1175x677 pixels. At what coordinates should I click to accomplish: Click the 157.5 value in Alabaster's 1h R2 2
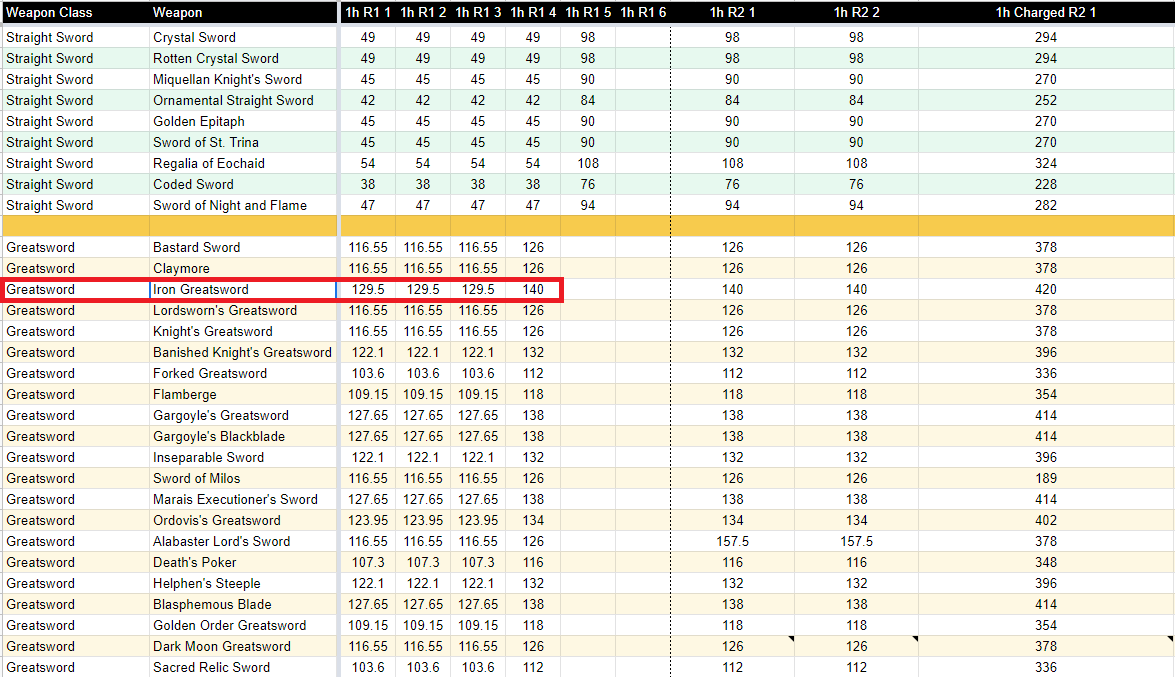tap(857, 541)
